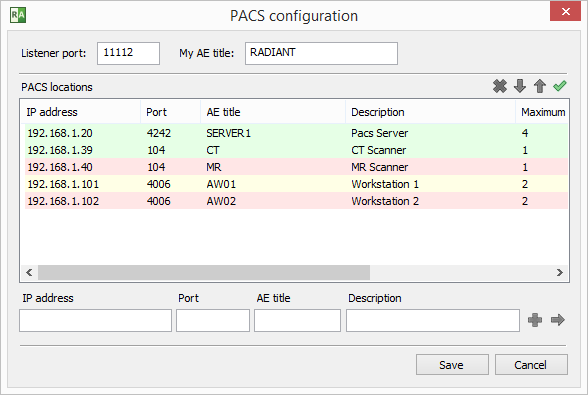This screenshot has width=588, height=395.
Task: Sort by AE title column header
Action: (x=273, y=112)
